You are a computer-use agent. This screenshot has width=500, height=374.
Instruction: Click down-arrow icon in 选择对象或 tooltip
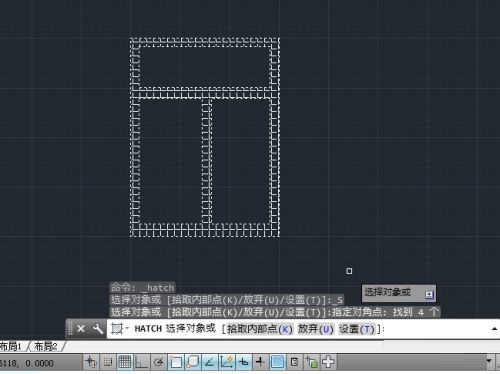429,295
